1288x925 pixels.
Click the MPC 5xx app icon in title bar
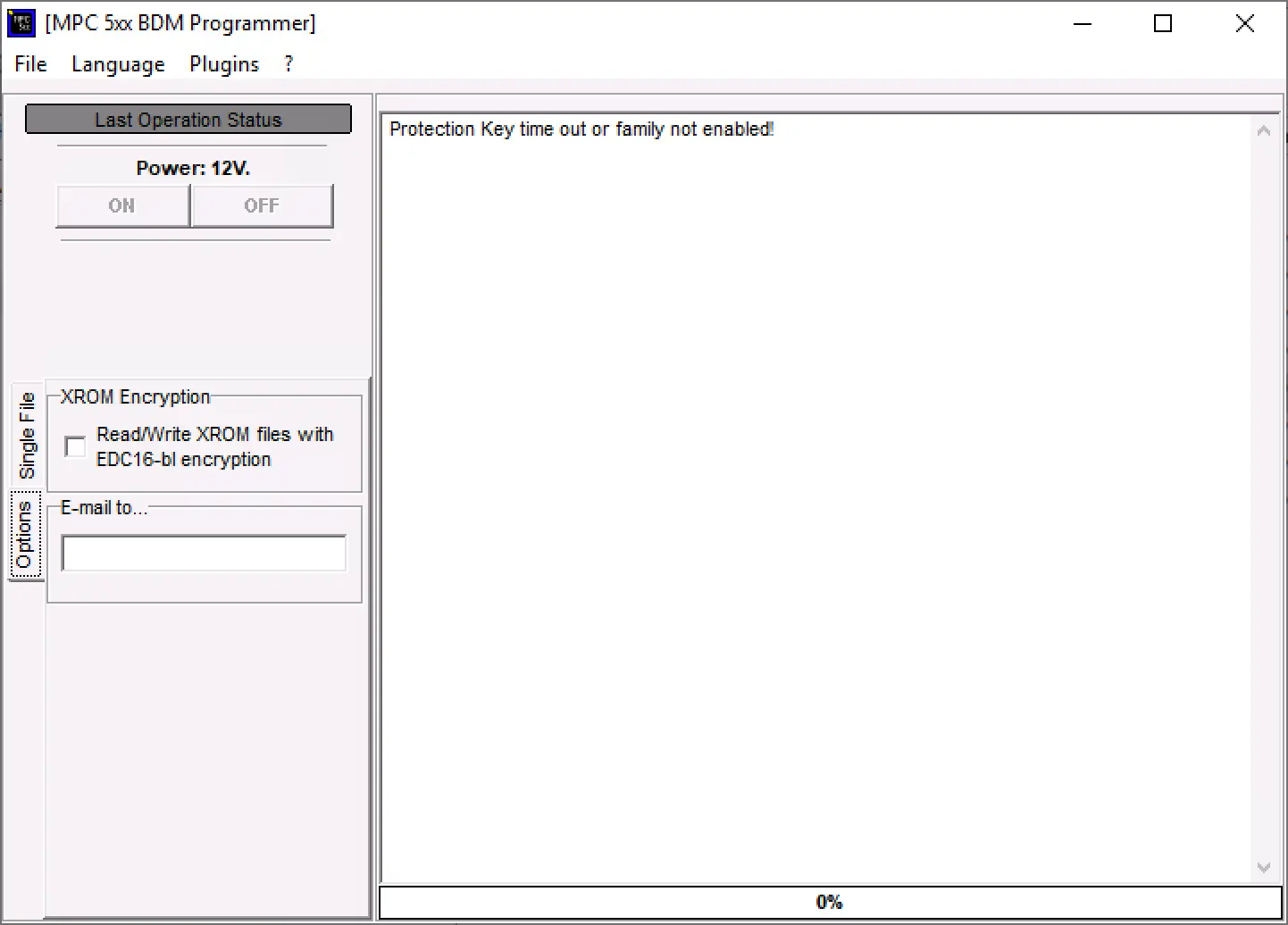click(x=21, y=23)
